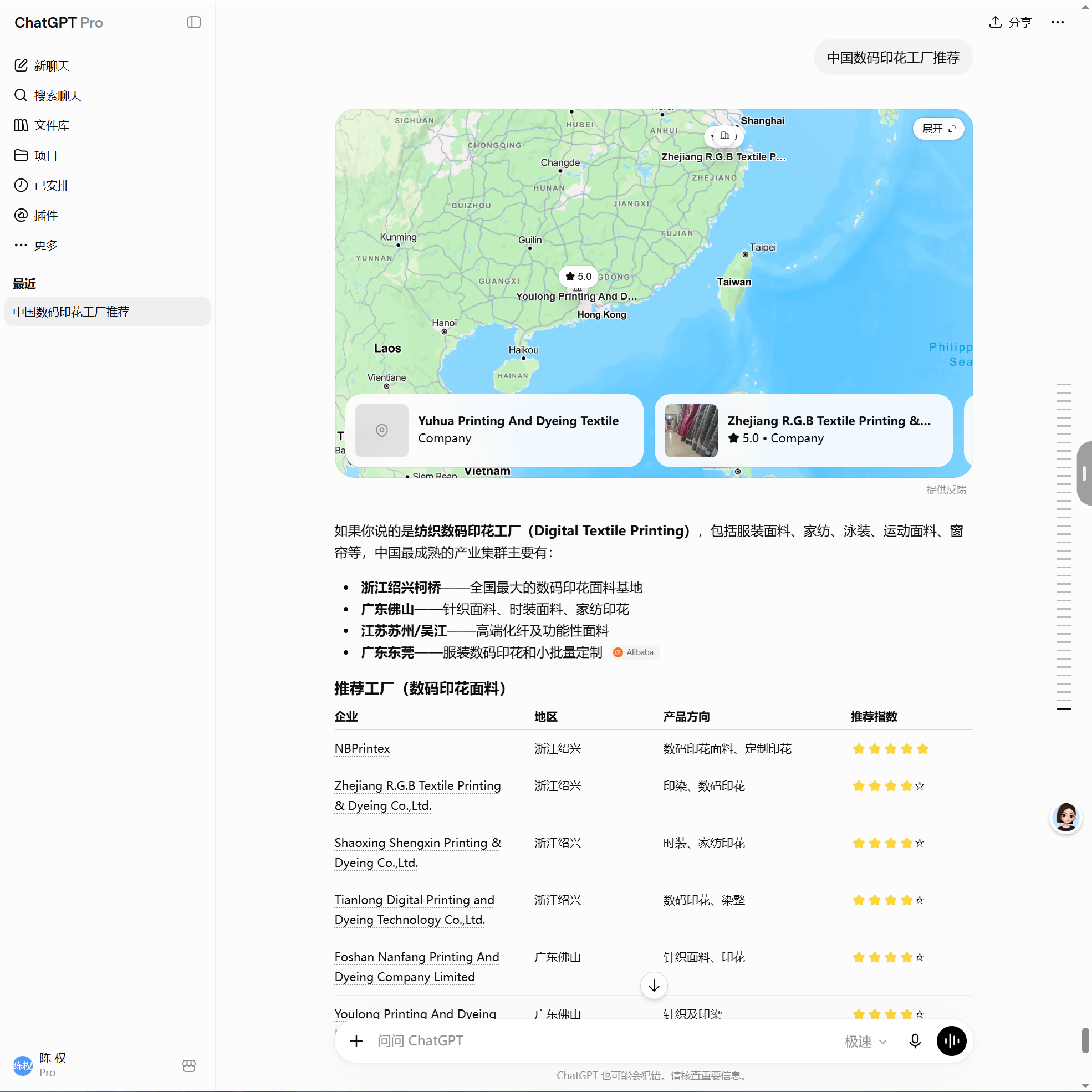
Task: Open the three-dot options menu at top right
Action: click(x=1058, y=22)
